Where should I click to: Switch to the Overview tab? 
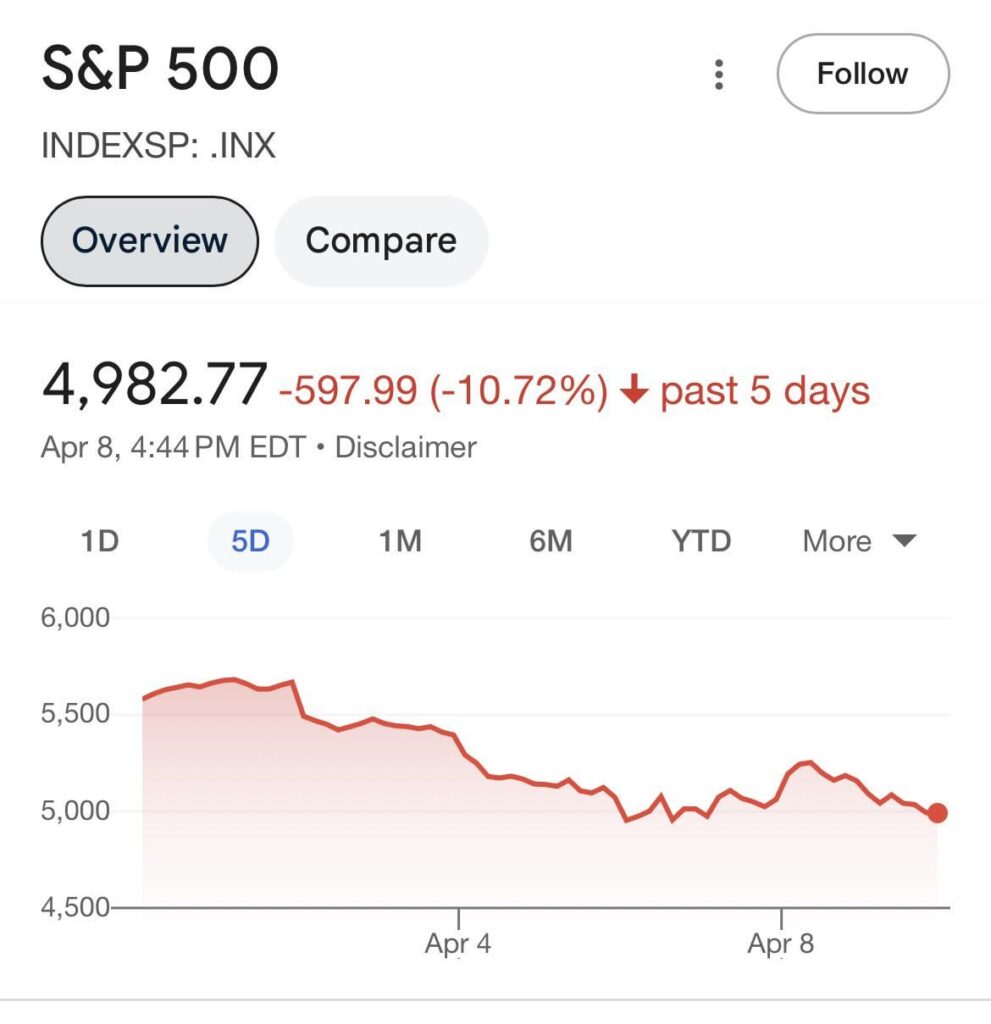pos(150,241)
